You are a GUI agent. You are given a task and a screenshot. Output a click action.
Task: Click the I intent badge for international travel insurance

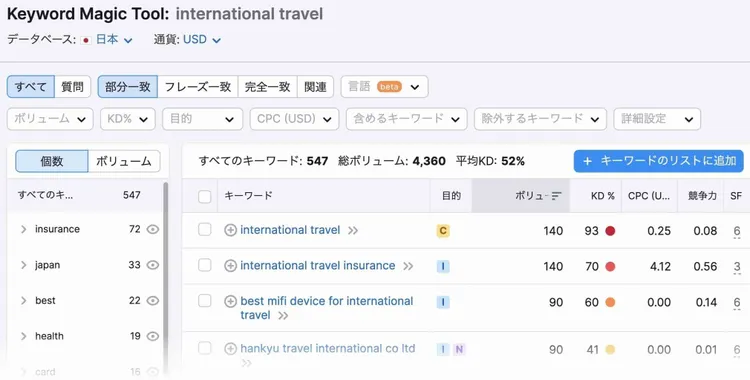[x=443, y=267]
